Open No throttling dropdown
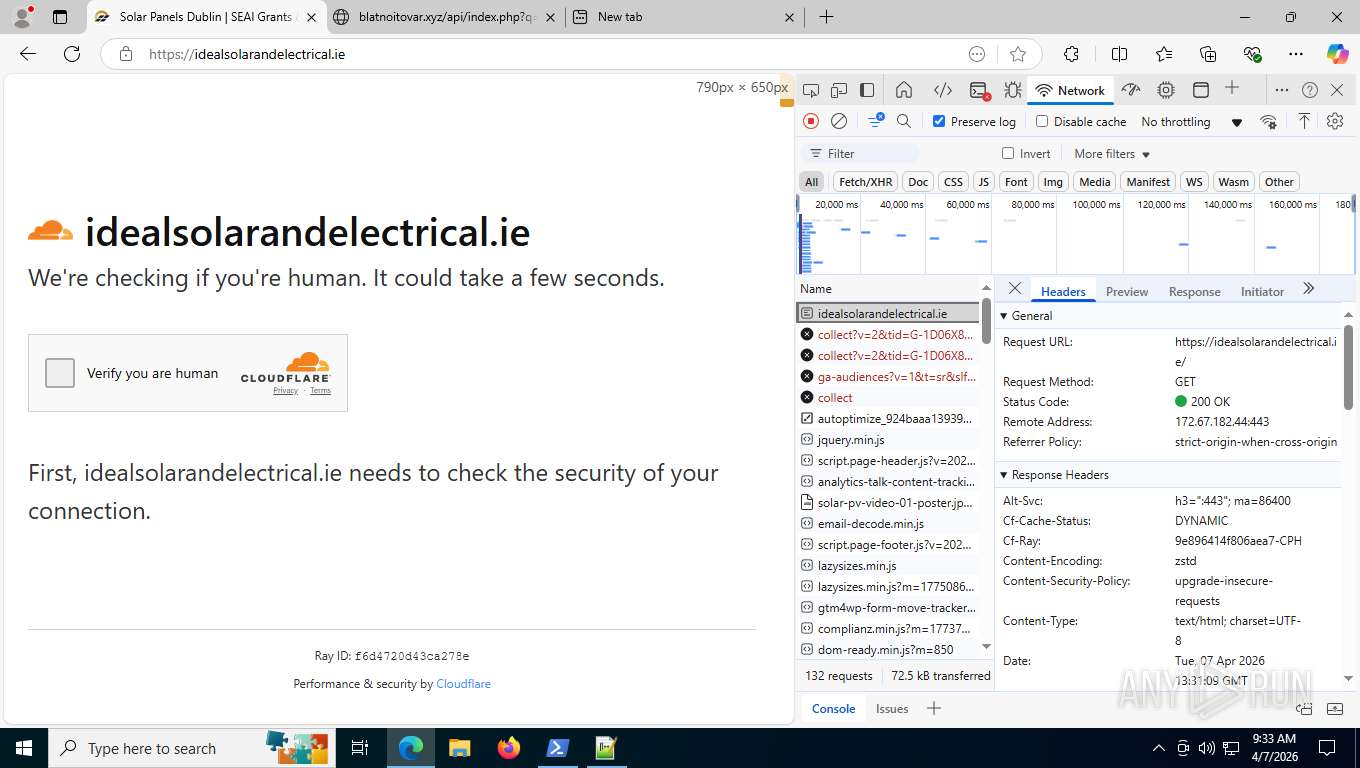Viewport: 1360px width, 768px height. click(1191, 122)
